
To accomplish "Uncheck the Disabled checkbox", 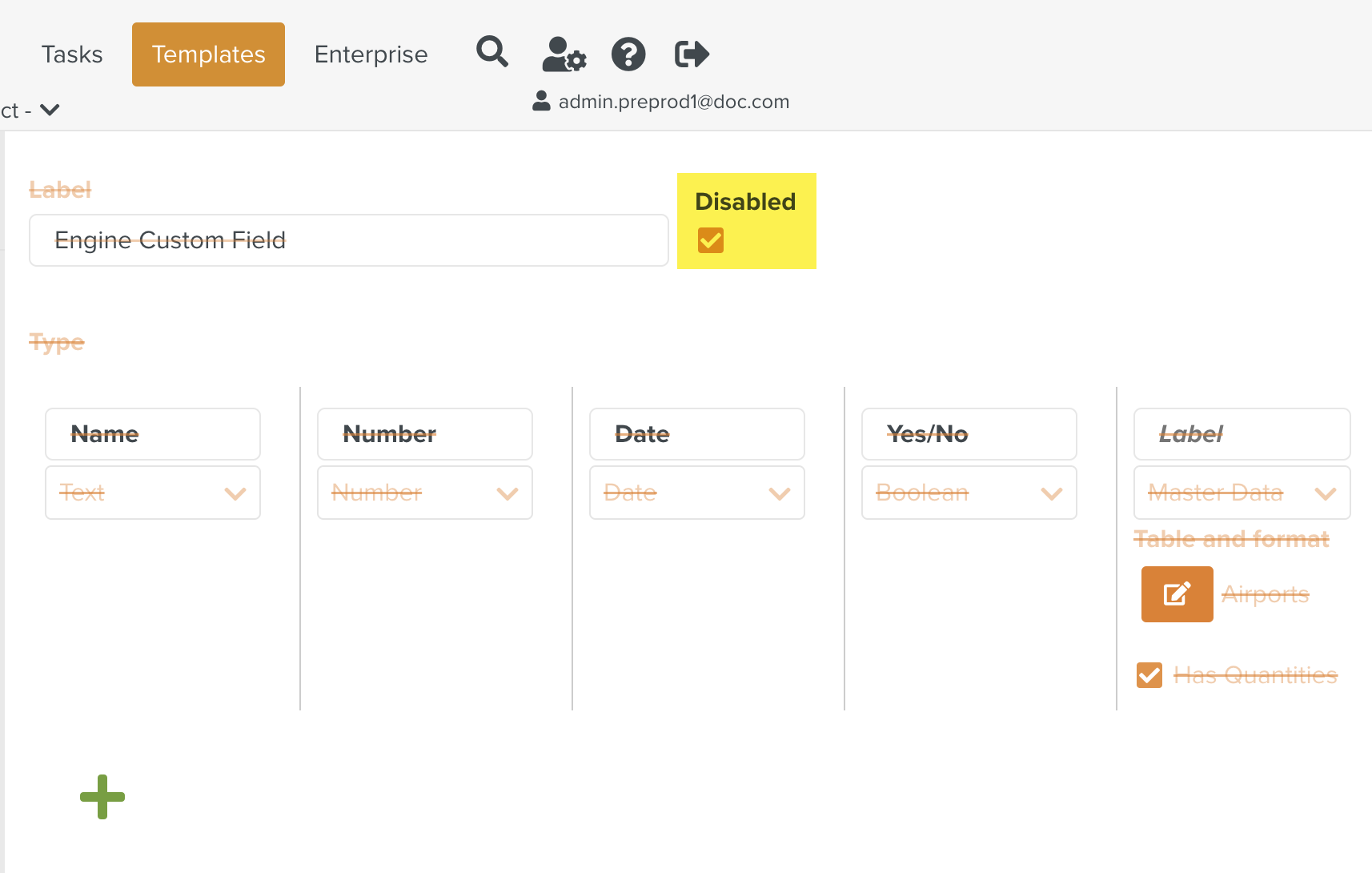I will click(711, 240).
